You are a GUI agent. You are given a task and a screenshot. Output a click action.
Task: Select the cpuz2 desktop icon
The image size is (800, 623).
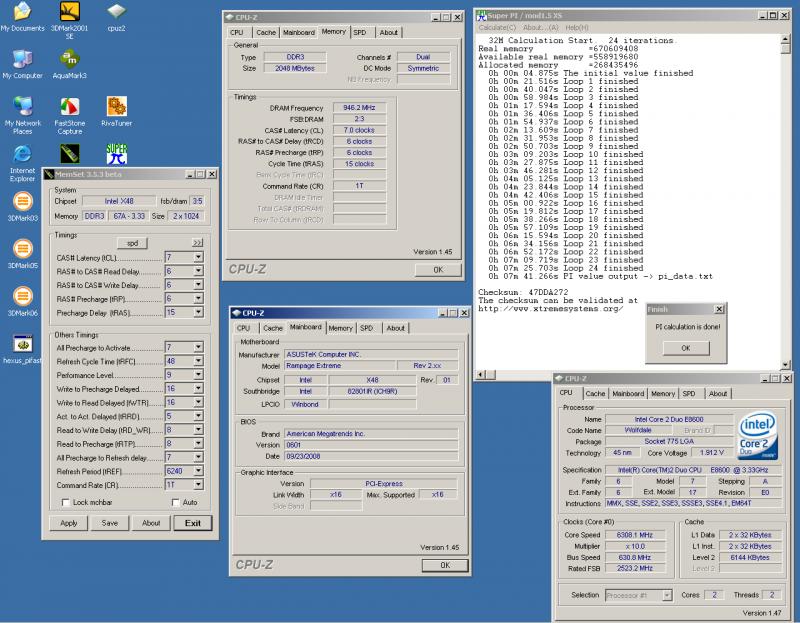[x=116, y=16]
